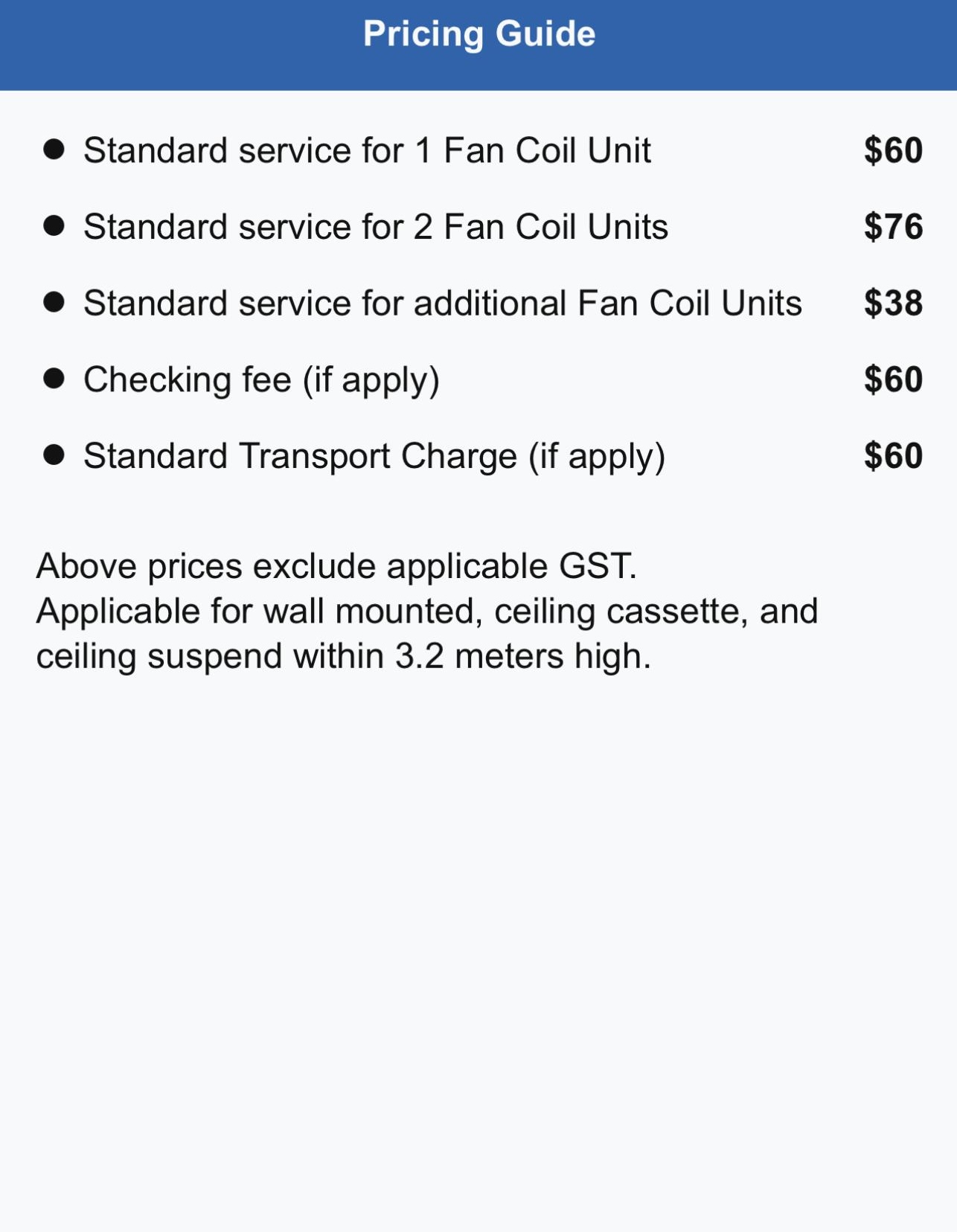
Task: Click the $60 Checking fee price
Action: [893, 379]
